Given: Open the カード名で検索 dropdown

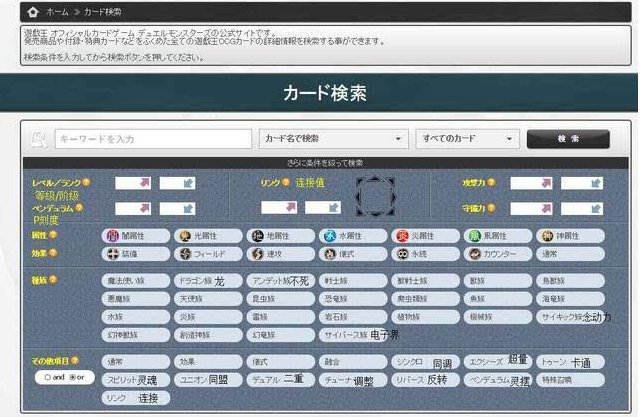Looking at the screenshot, I should (334, 139).
